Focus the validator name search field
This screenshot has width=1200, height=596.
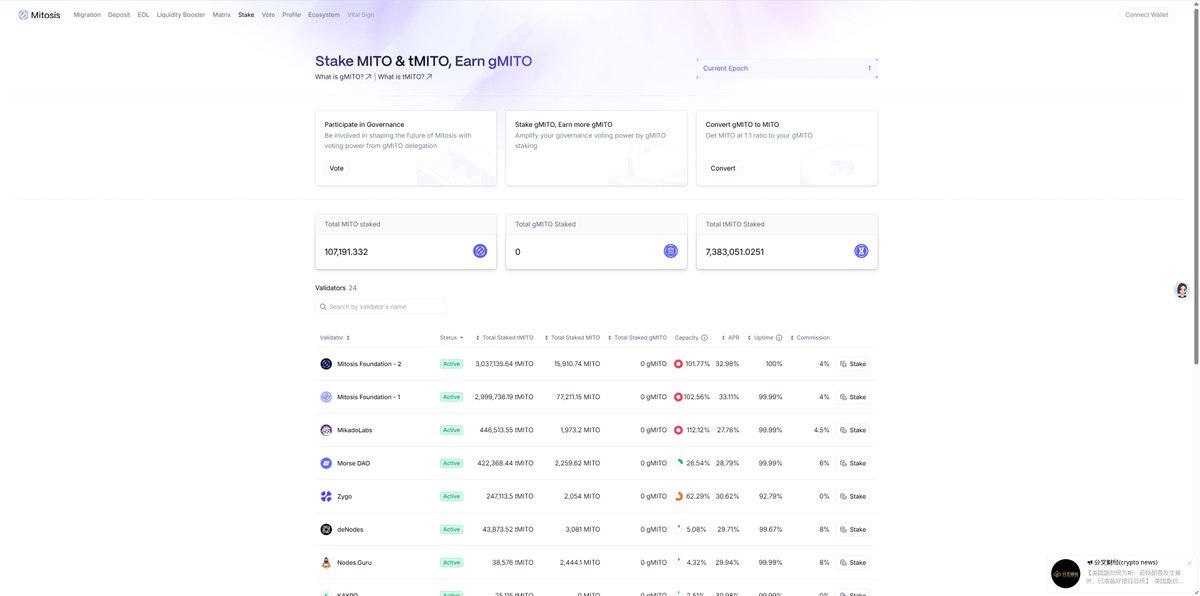[381, 307]
